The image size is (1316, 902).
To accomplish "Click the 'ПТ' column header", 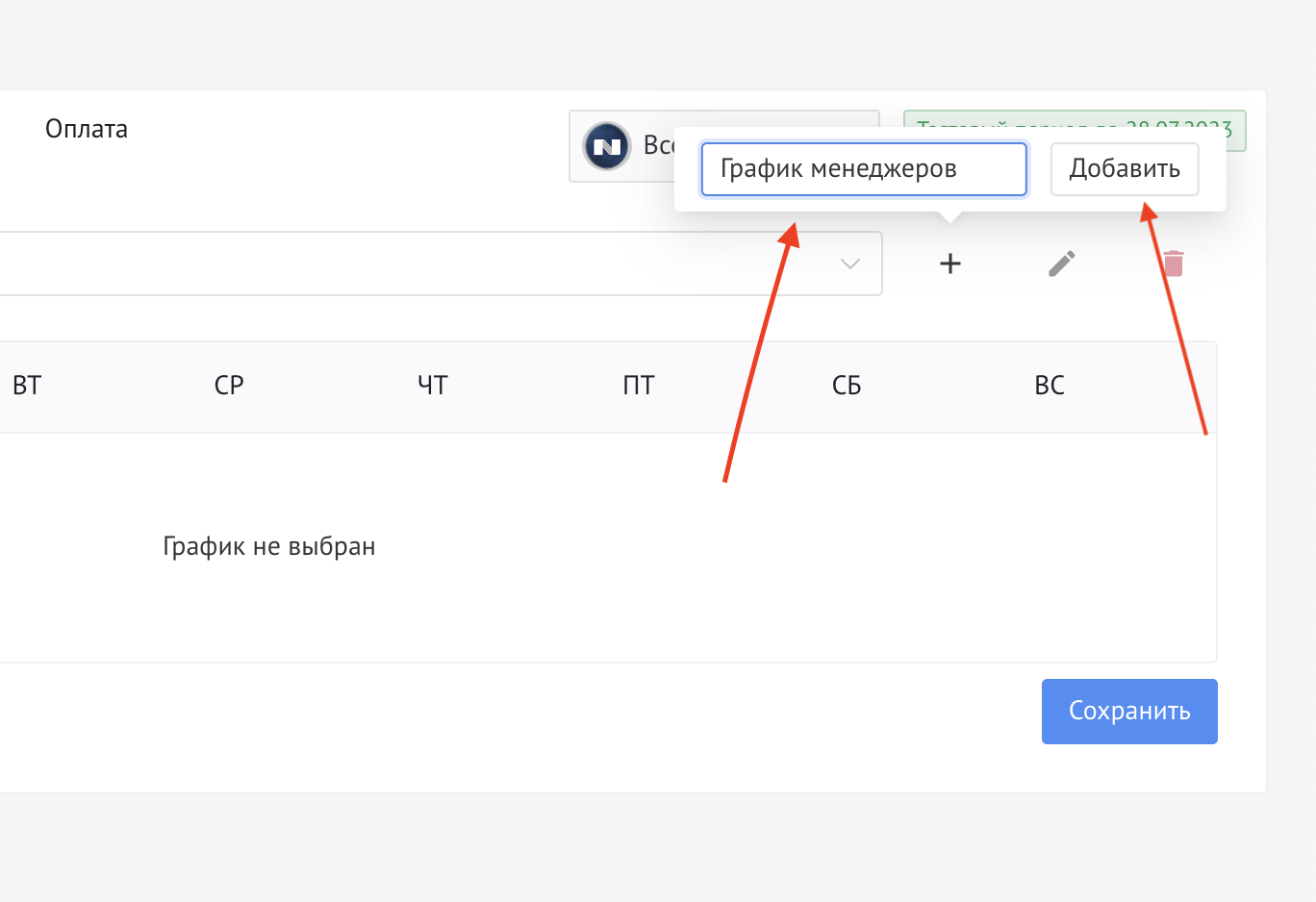I will tap(639, 386).
